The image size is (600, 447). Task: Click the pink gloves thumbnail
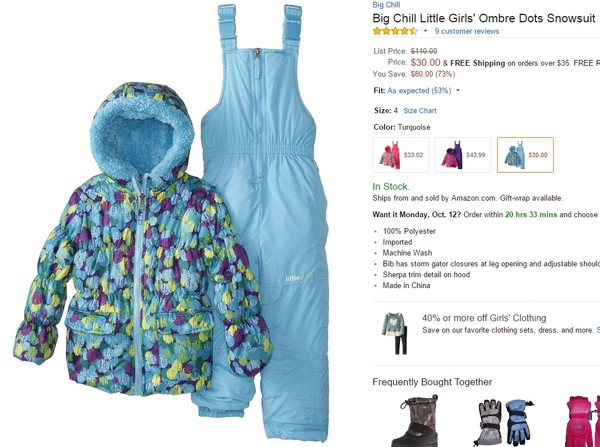(x=583, y=421)
